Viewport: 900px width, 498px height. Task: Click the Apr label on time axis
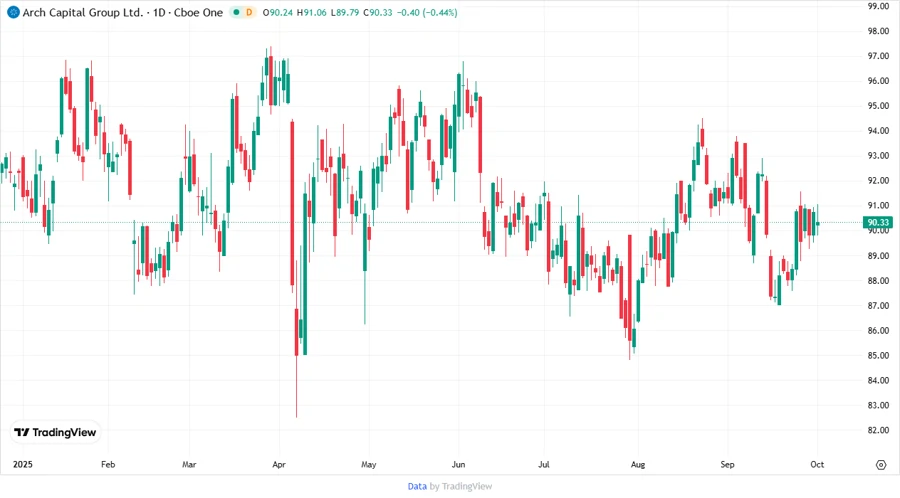pos(279,465)
